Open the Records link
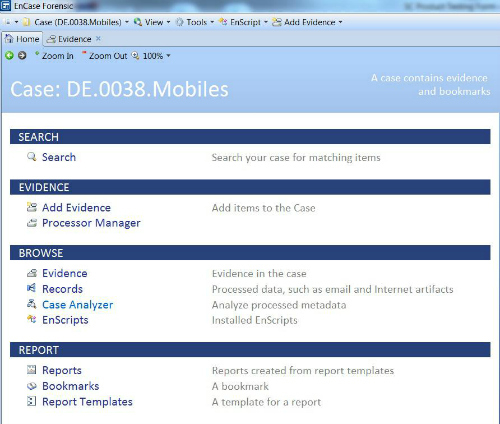 [x=62, y=289]
